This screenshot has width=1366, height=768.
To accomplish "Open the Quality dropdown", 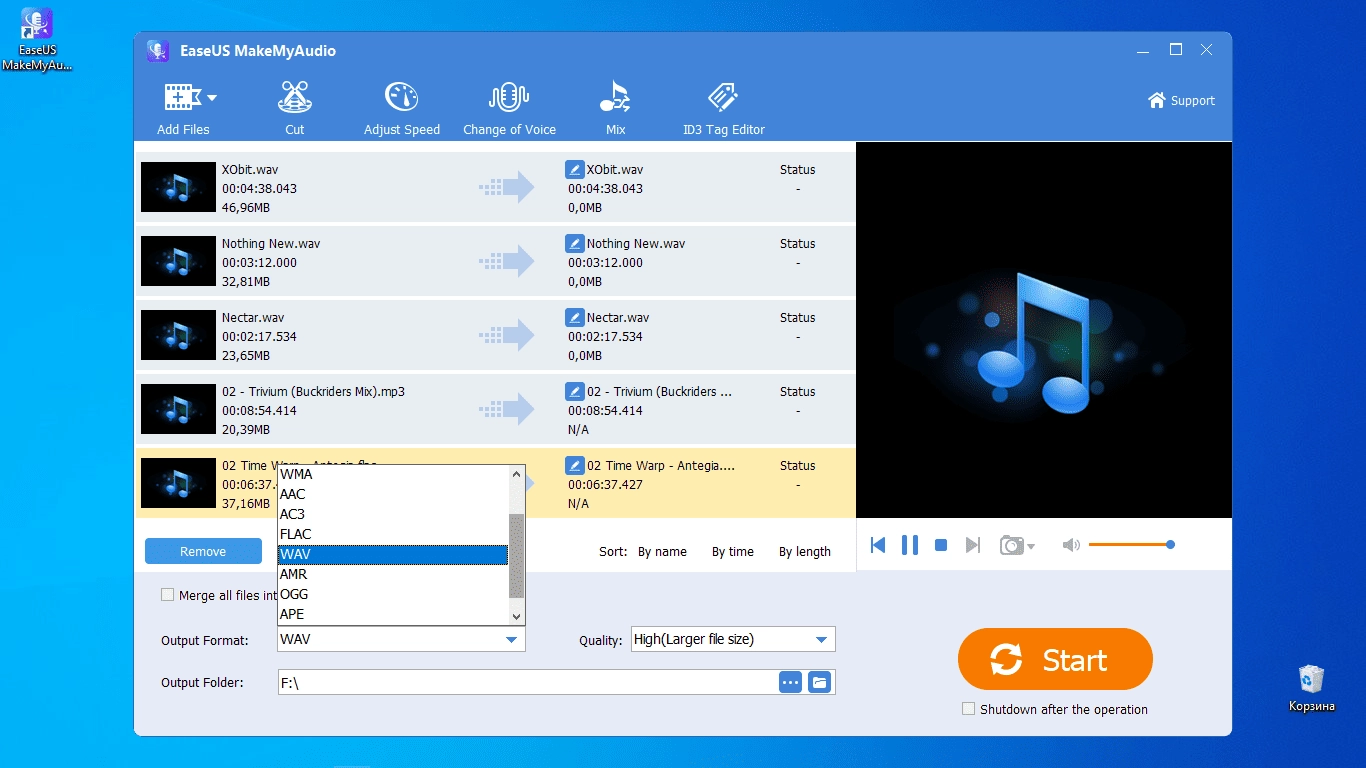I will [733, 639].
